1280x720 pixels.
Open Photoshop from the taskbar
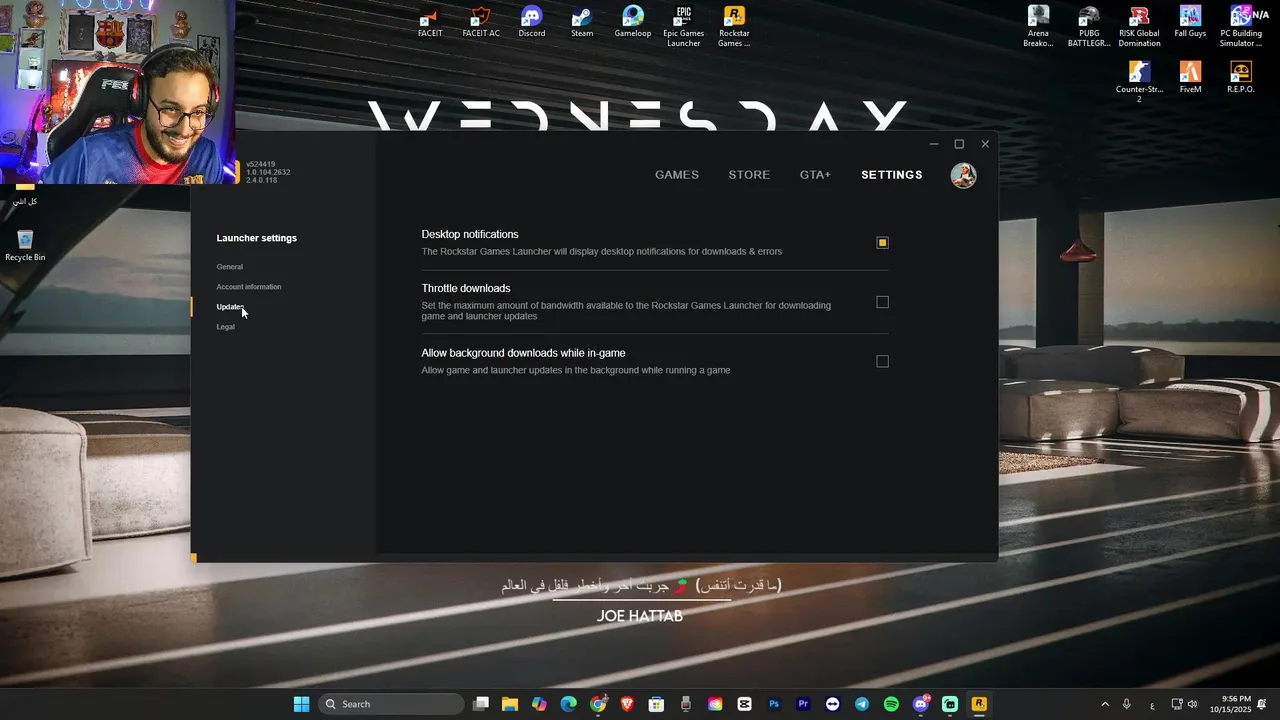774,704
